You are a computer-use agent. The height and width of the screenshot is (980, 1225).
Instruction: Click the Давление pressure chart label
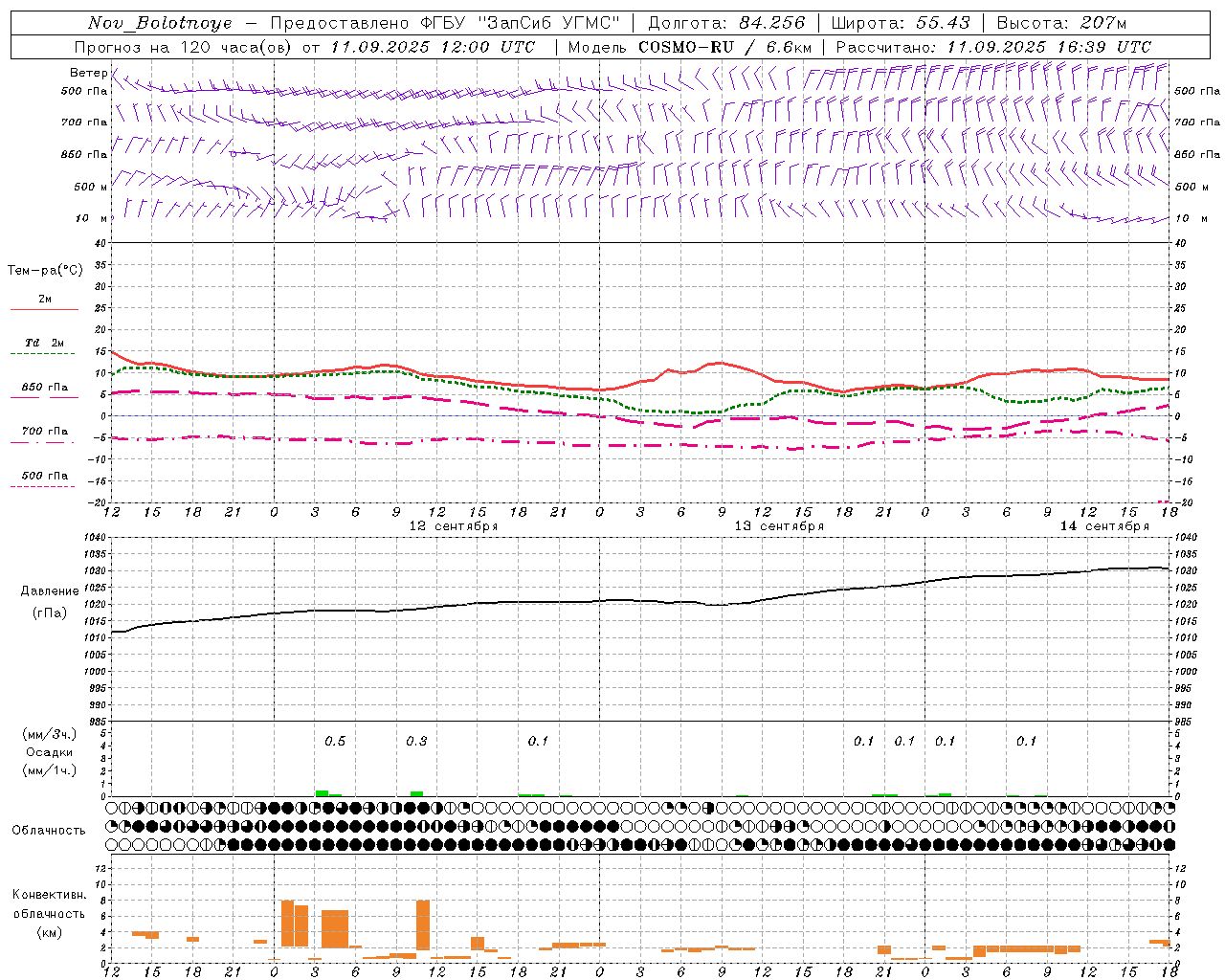[49, 591]
